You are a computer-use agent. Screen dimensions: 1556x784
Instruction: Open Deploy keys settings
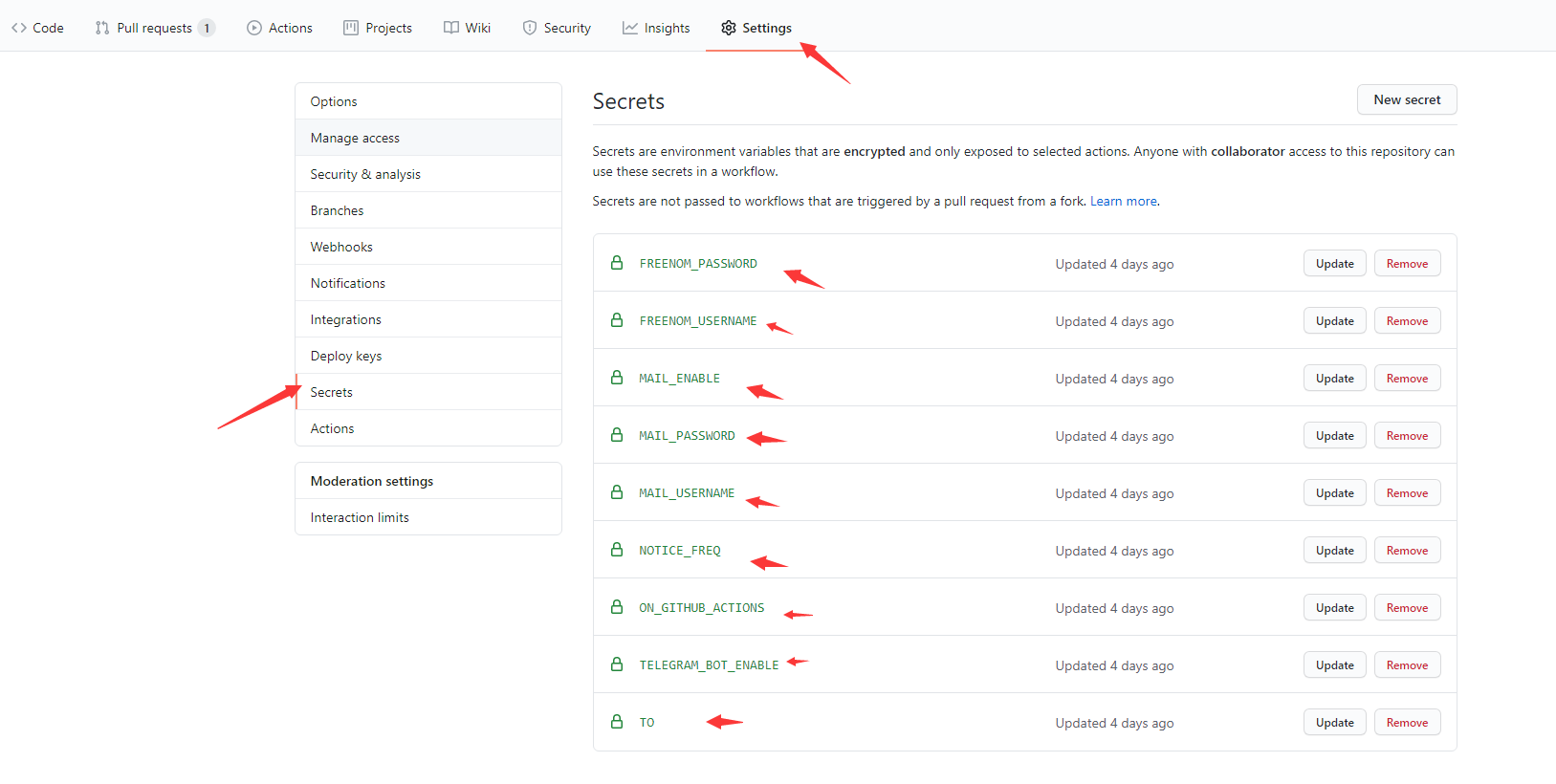click(346, 356)
